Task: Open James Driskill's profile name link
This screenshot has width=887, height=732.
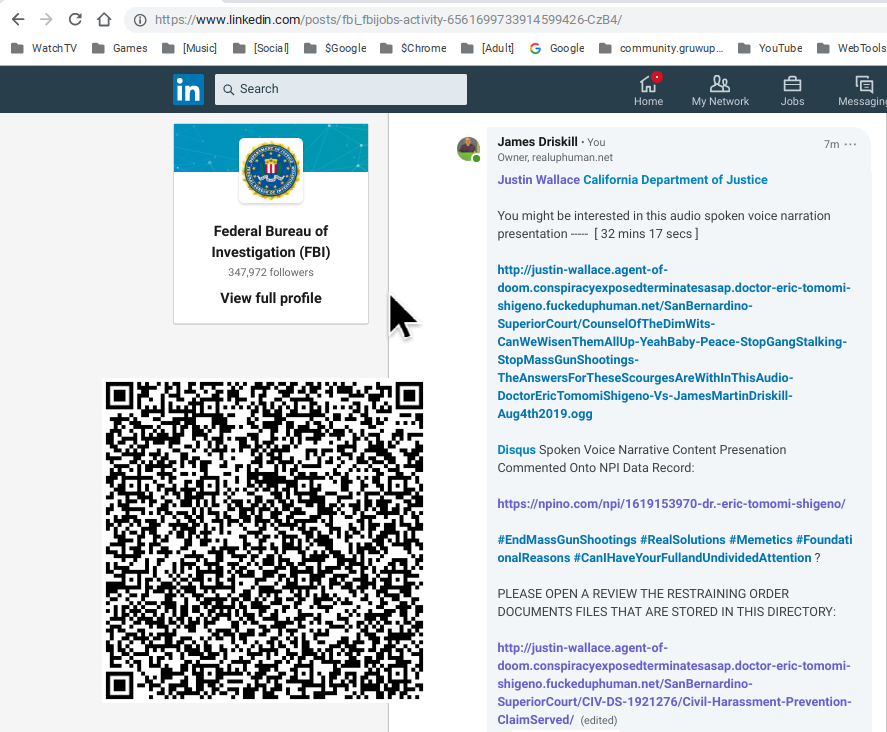Action: coord(537,141)
